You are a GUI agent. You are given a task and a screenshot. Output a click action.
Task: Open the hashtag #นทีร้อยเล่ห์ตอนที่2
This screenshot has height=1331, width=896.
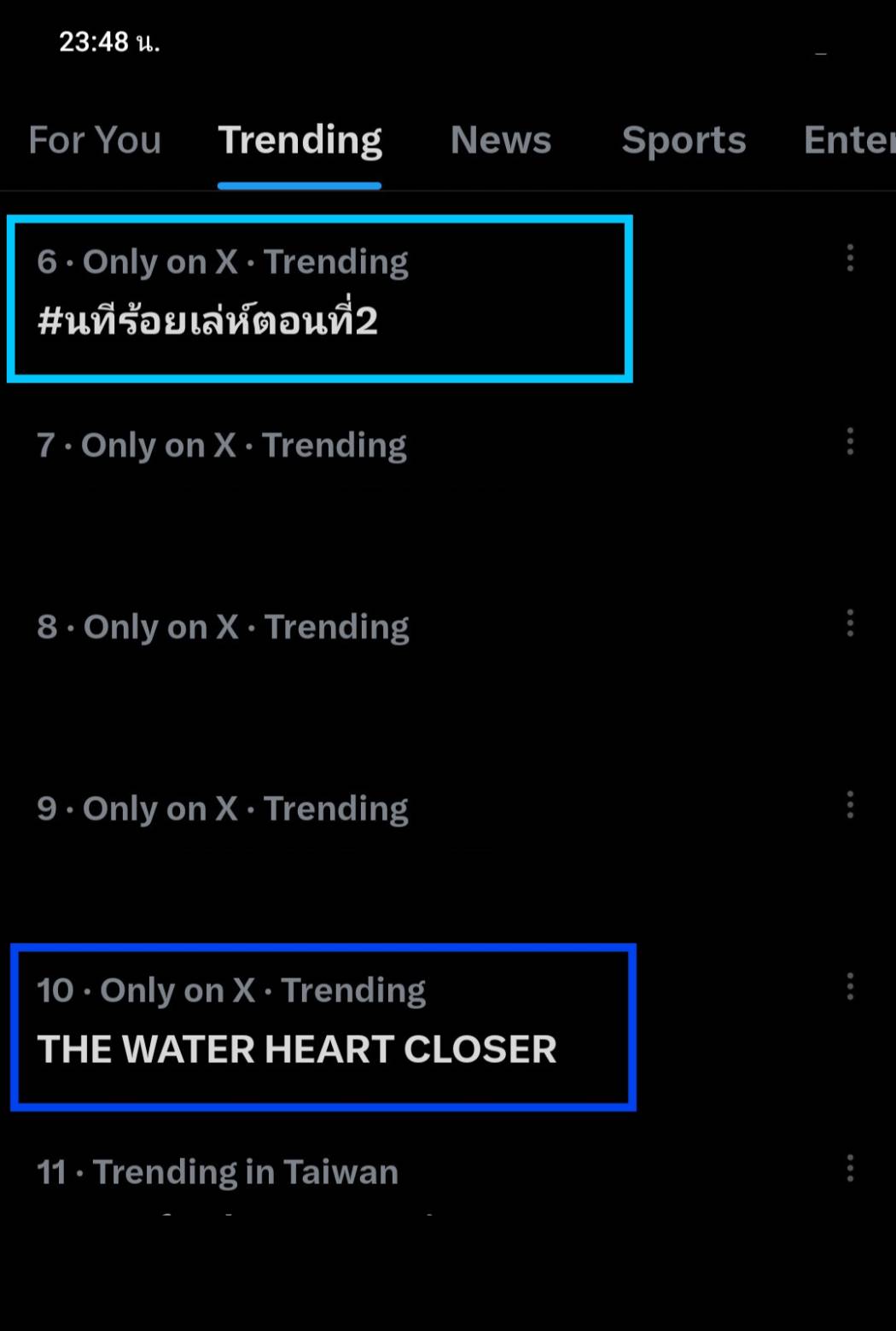click(x=207, y=322)
